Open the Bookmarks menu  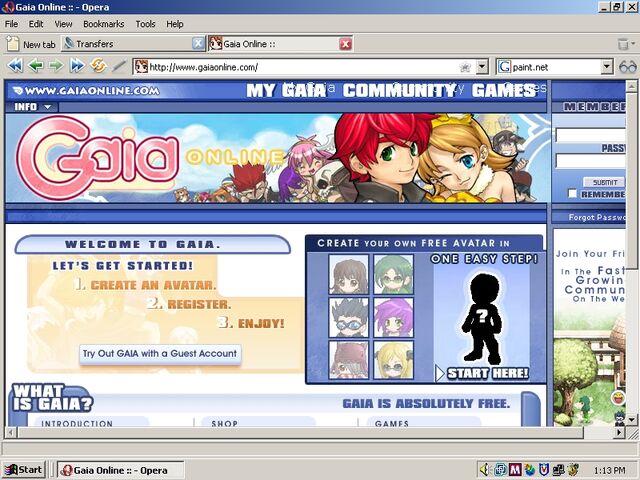(104, 24)
